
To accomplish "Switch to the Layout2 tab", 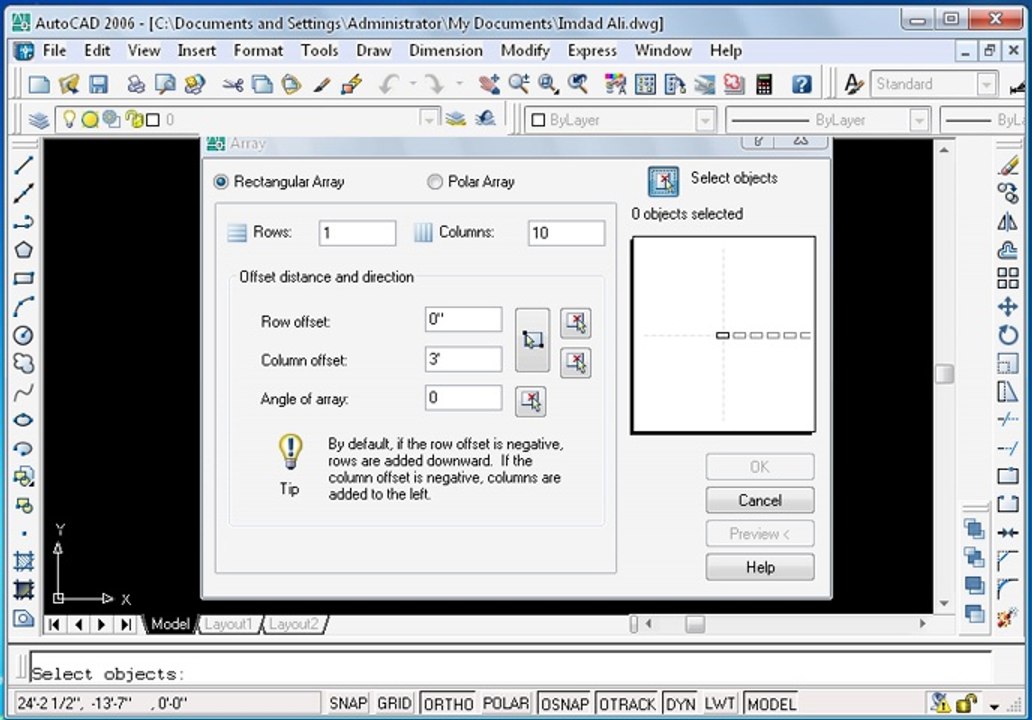I will (x=294, y=624).
